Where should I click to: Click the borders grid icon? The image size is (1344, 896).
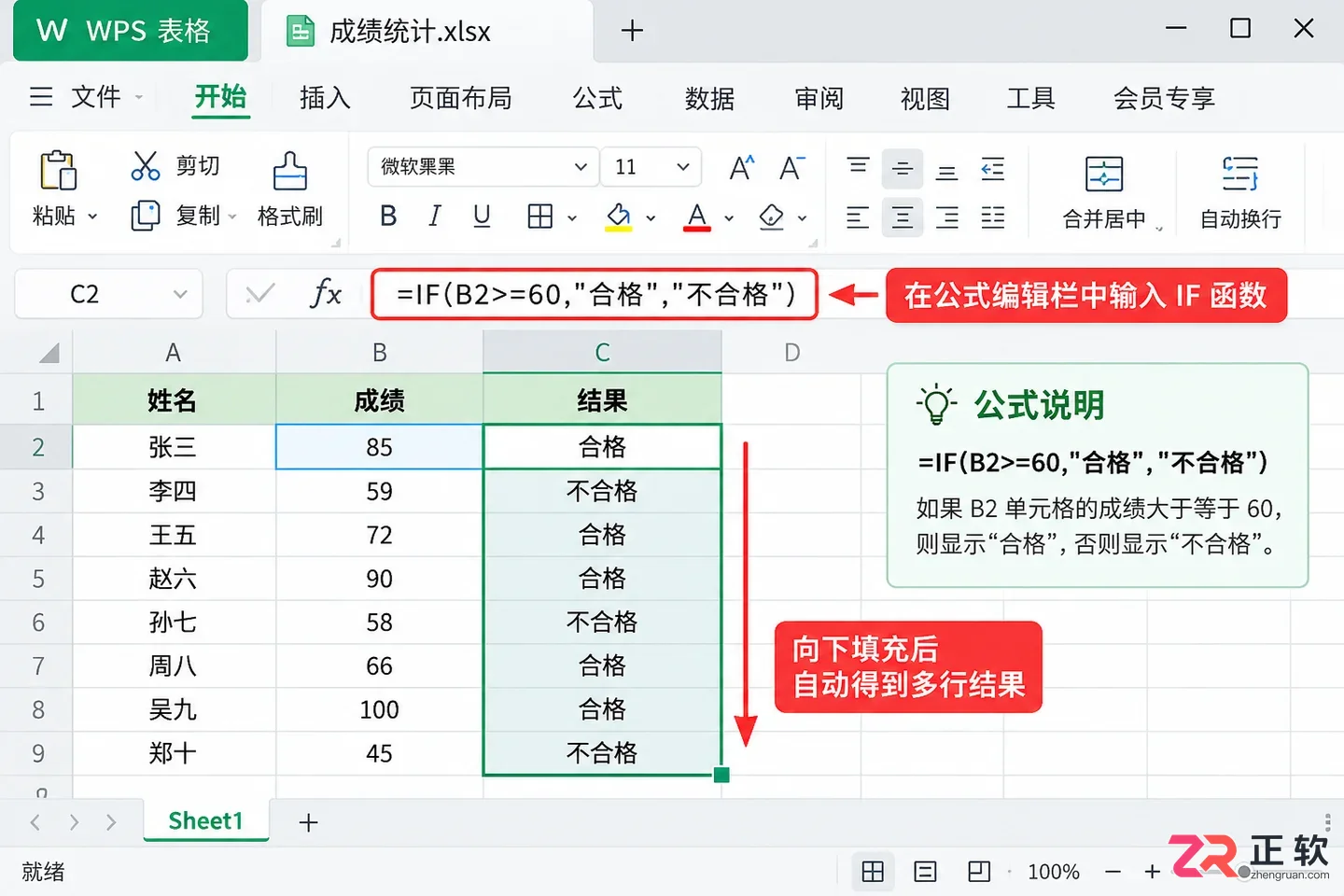(540, 217)
